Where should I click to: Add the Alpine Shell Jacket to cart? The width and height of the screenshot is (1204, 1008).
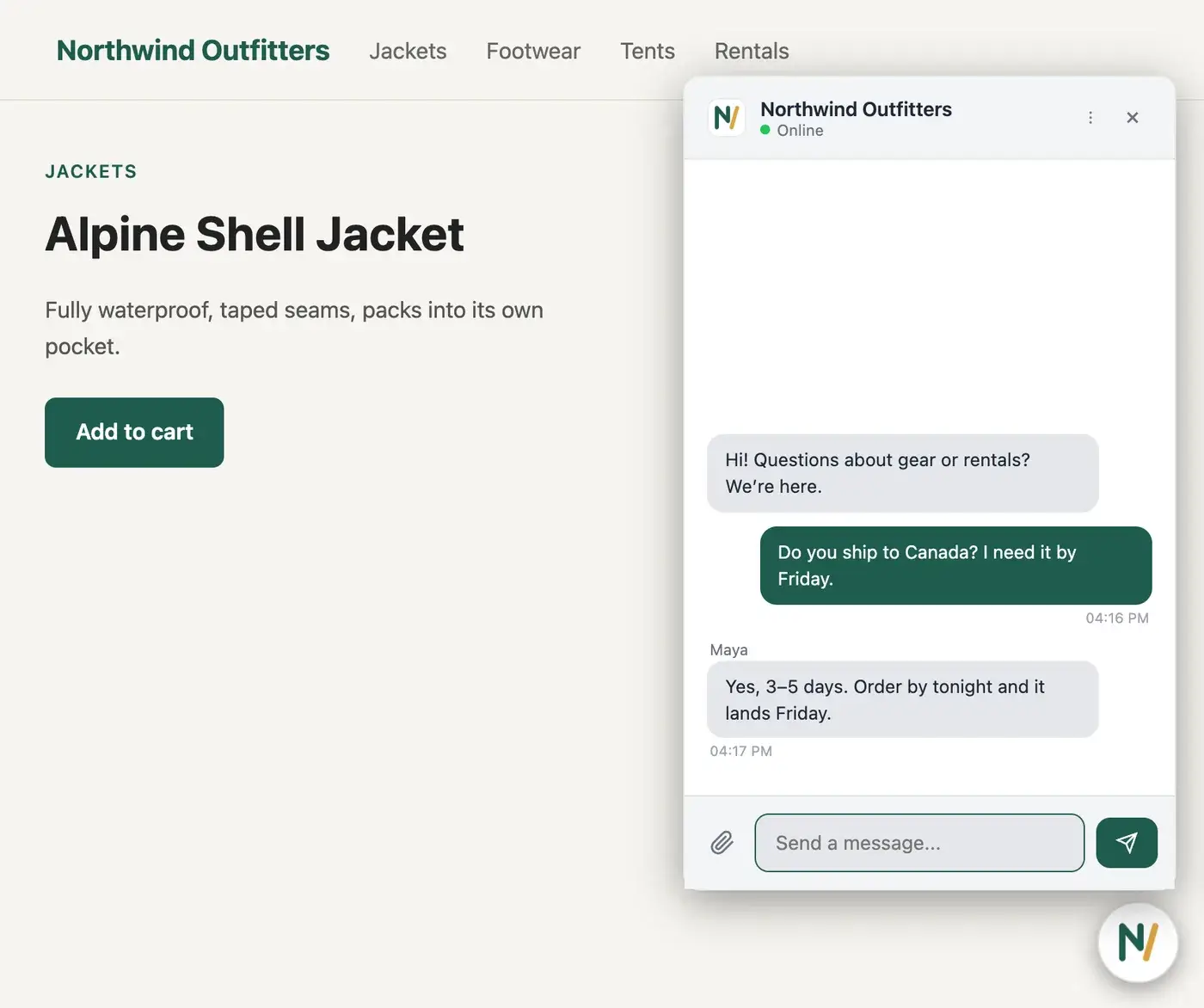(x=134, y=433)
